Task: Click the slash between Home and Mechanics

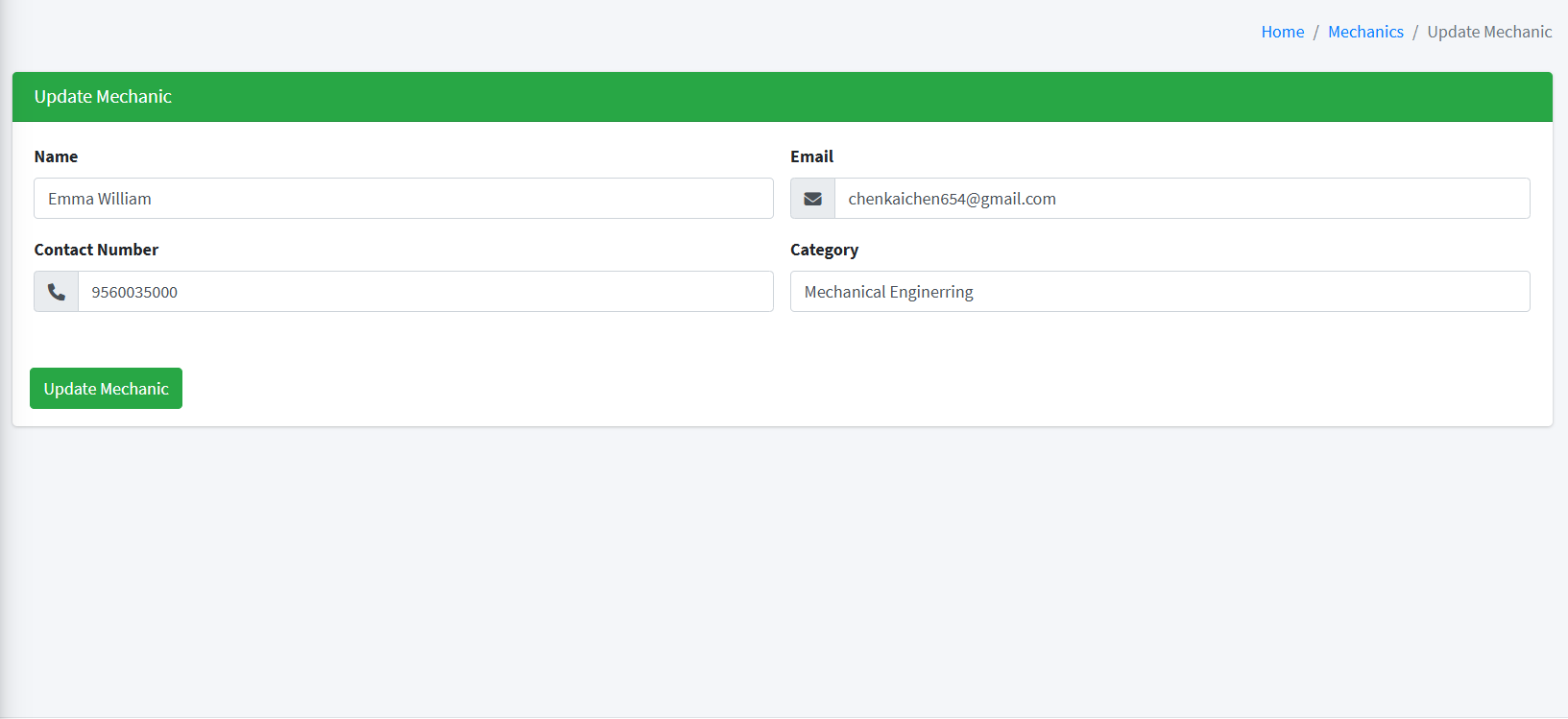Action: [x=1315, y=32]
